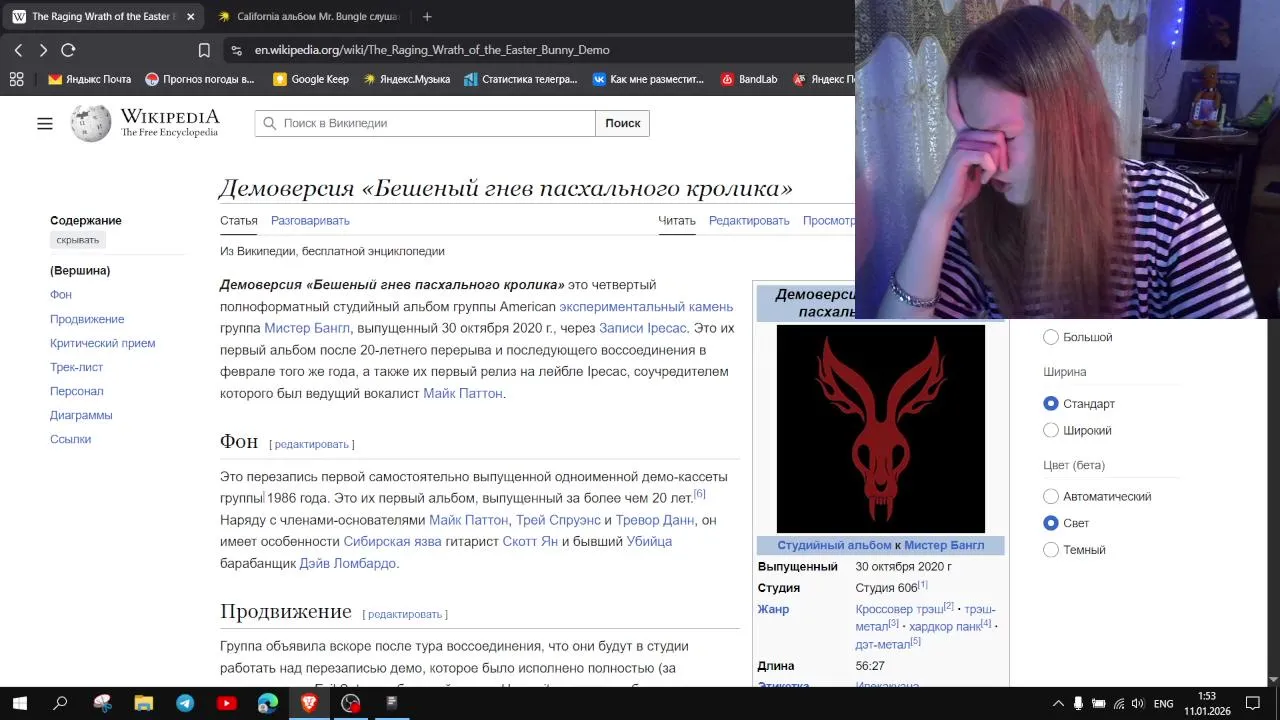Viewport: 1280px width, 720px height.
Task: Open Wi-Fi network settings in the tray
Action: (x=1118, y=704)
